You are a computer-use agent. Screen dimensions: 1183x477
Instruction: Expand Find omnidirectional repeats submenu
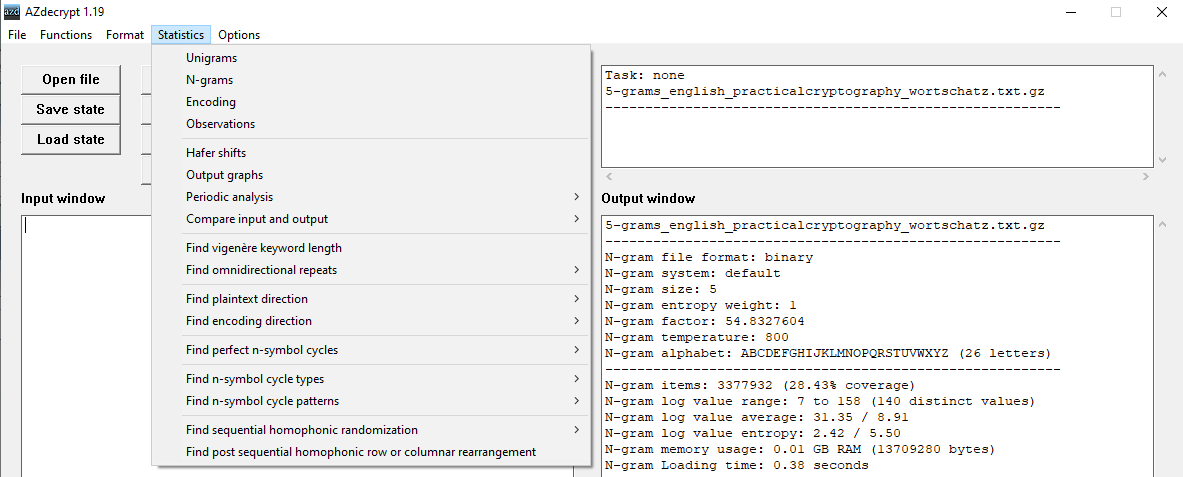pyautogui.click(x=370, y=269)
